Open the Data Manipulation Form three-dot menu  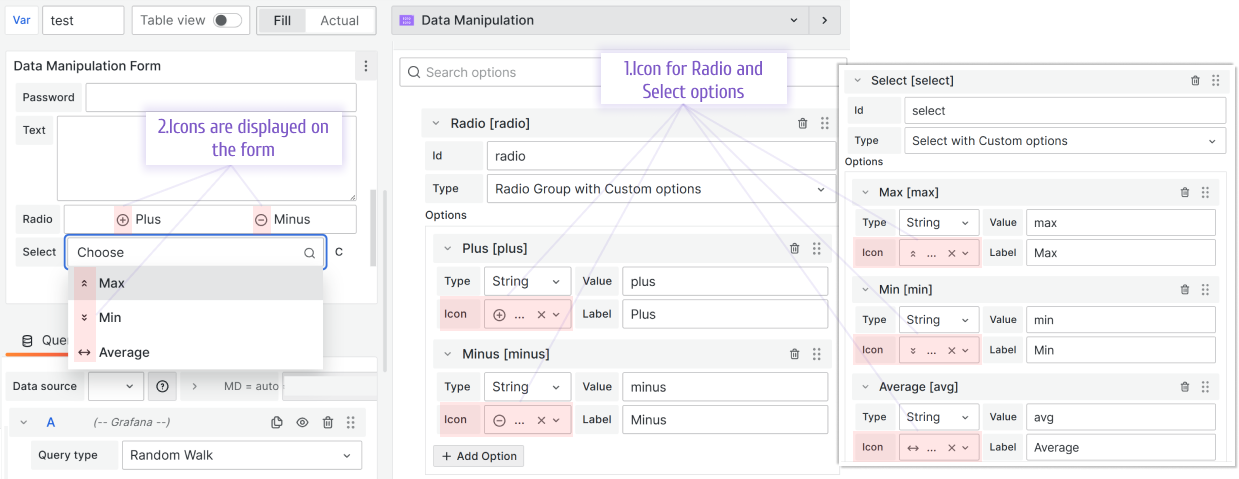(x=366, y=66)
